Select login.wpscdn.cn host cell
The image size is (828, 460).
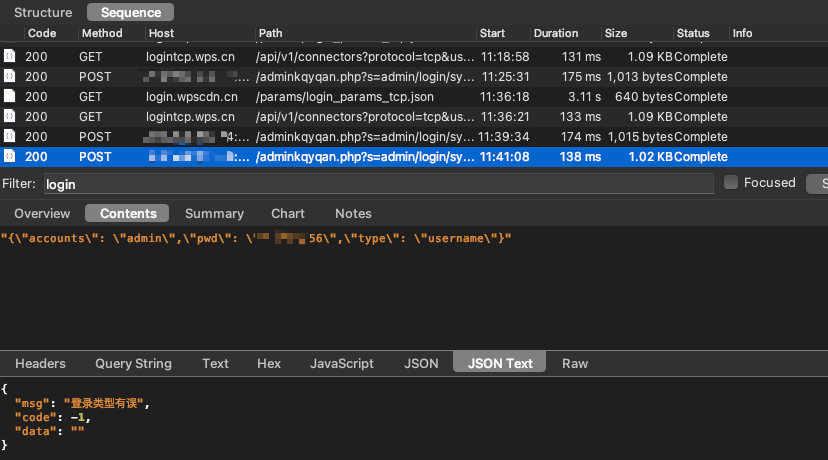(192, 97)
